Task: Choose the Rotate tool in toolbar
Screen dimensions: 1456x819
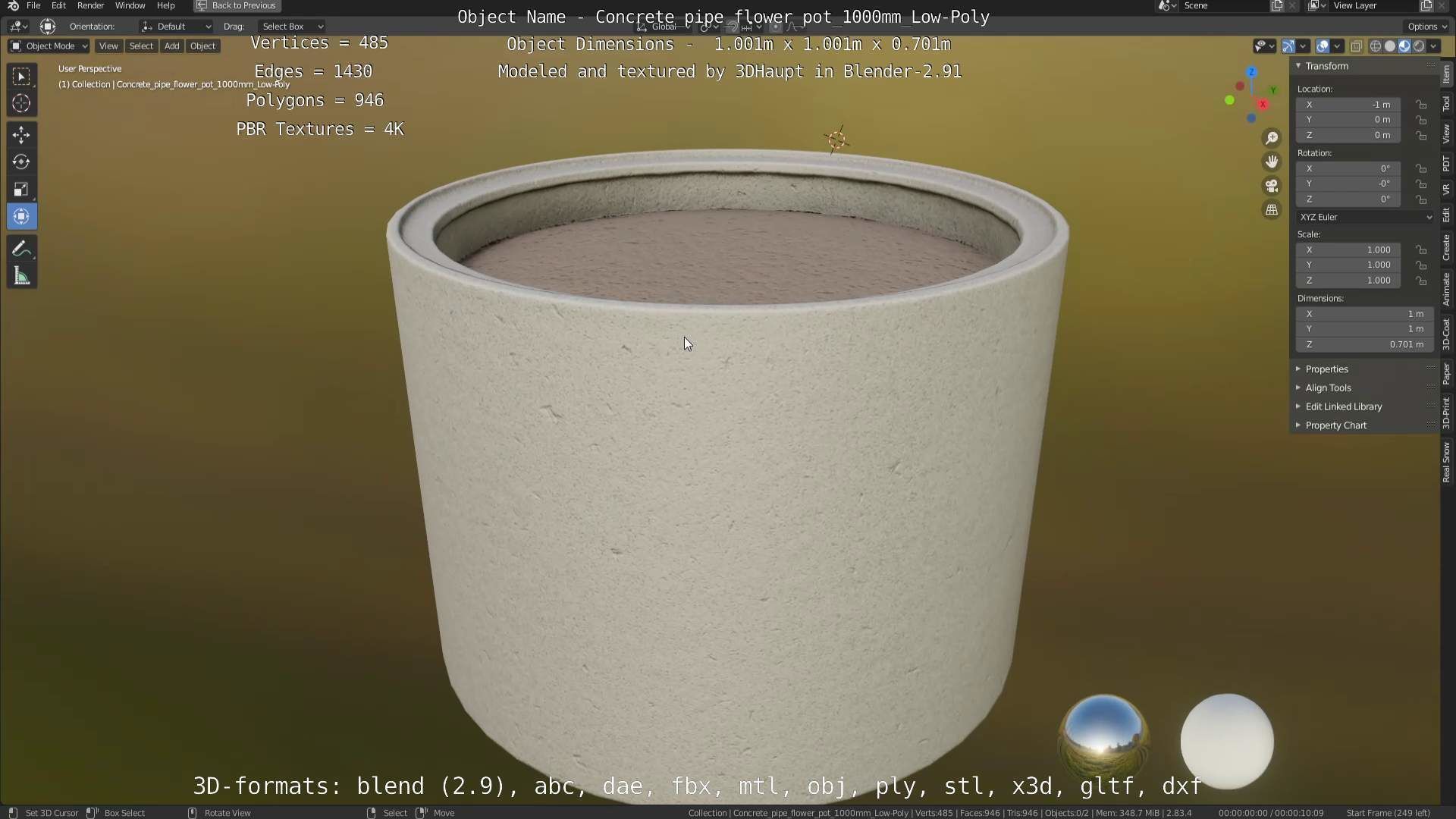Action: click(x=21, y=162)
